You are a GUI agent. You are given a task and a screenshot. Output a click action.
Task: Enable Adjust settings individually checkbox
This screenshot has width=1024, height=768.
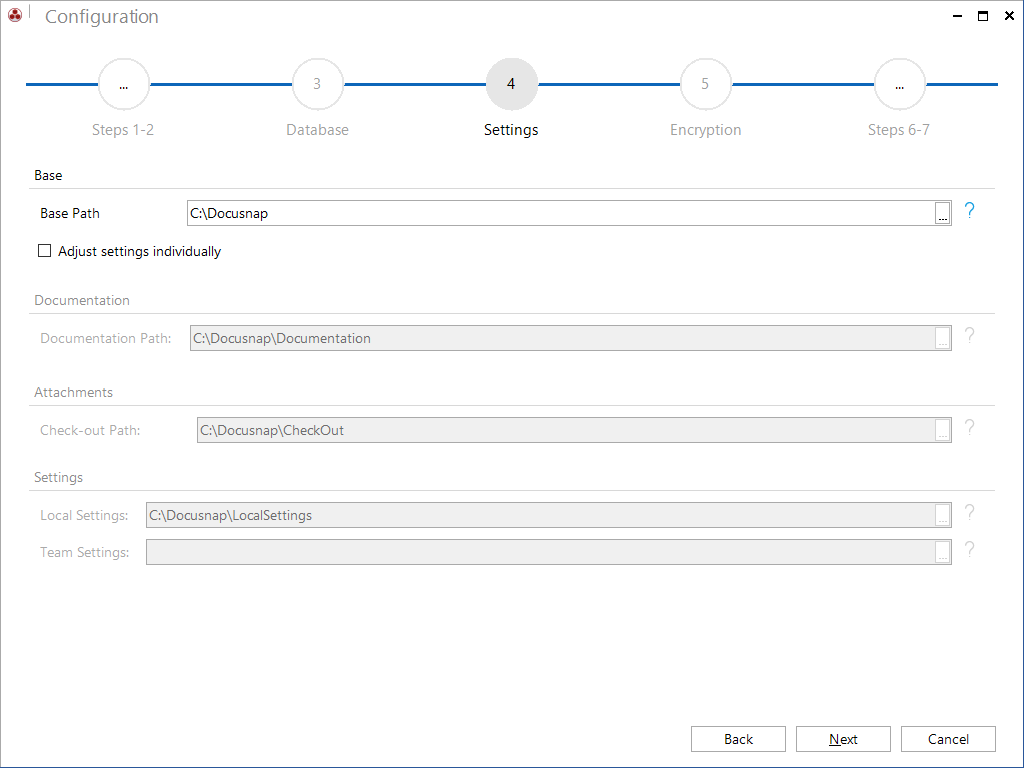[x=44, y=251]
